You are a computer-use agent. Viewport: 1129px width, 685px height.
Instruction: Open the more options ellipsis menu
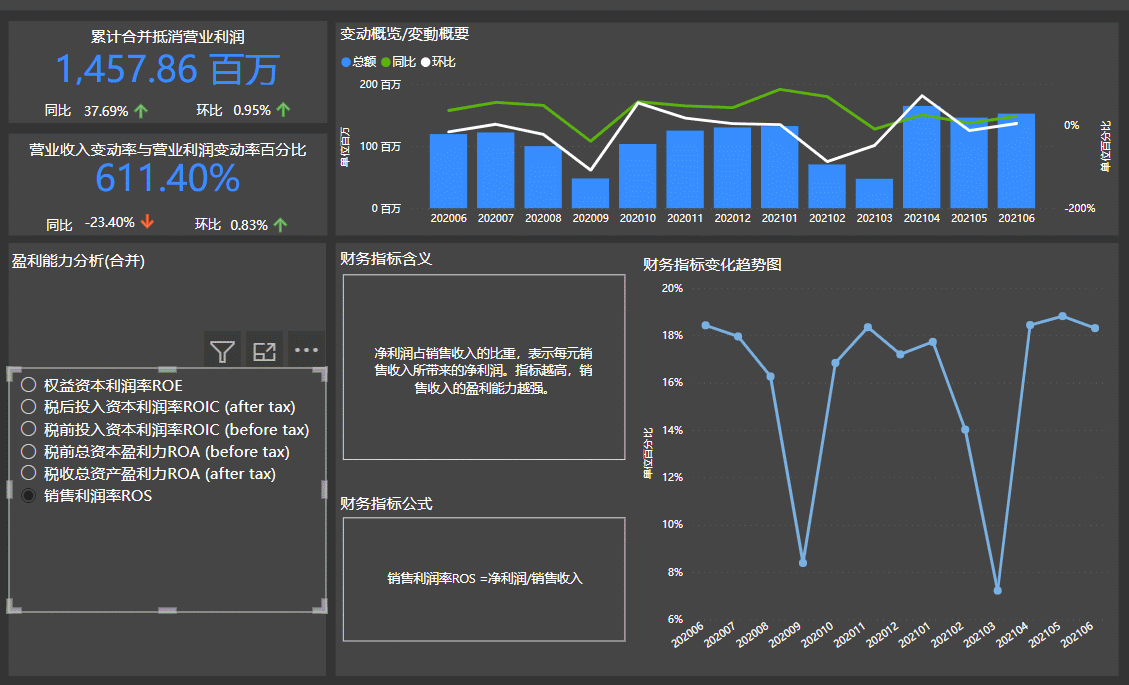point(306,350)
